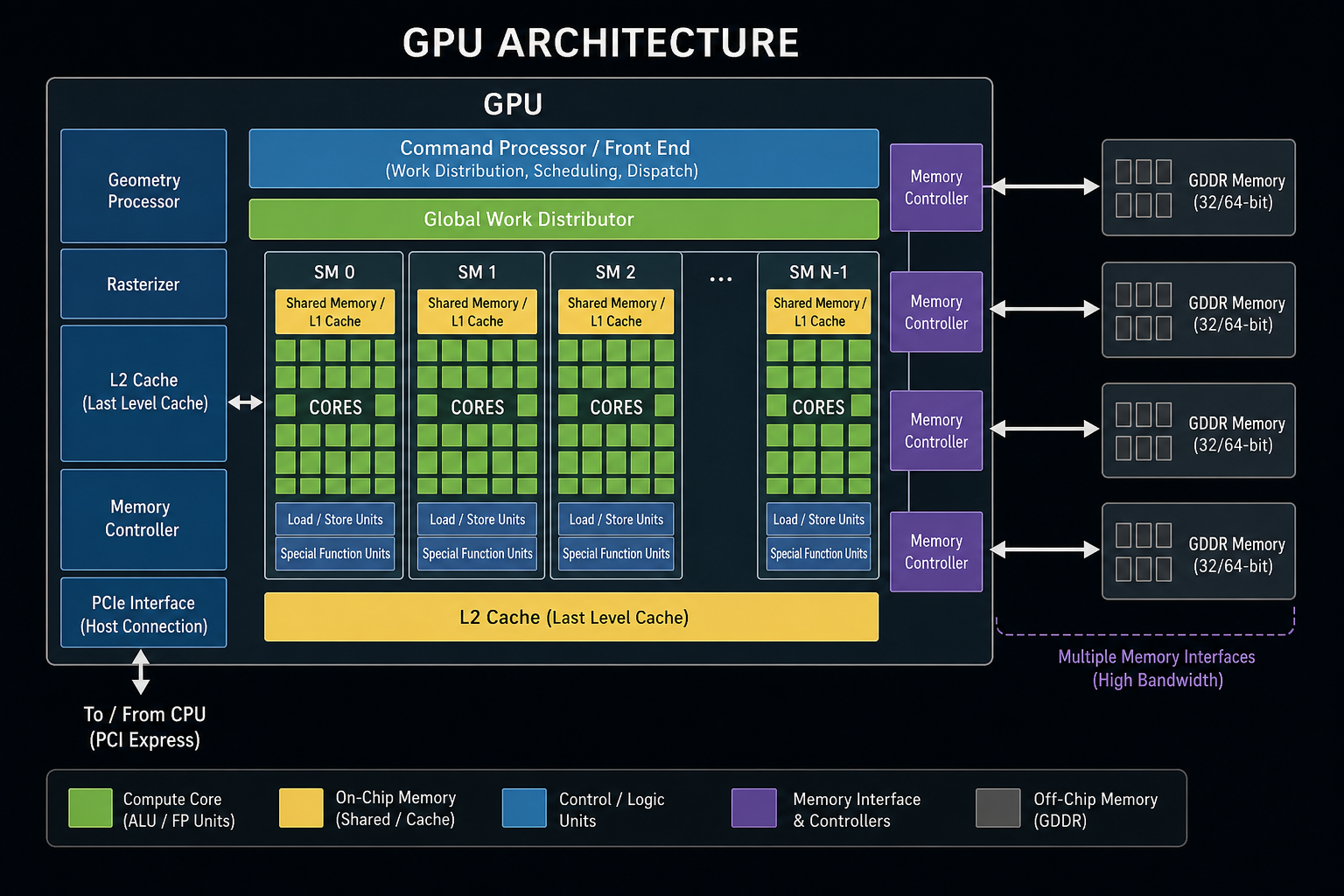Click the CORES label in SM 0
Screen dimensions: 1344x896
tap(335, 408)
